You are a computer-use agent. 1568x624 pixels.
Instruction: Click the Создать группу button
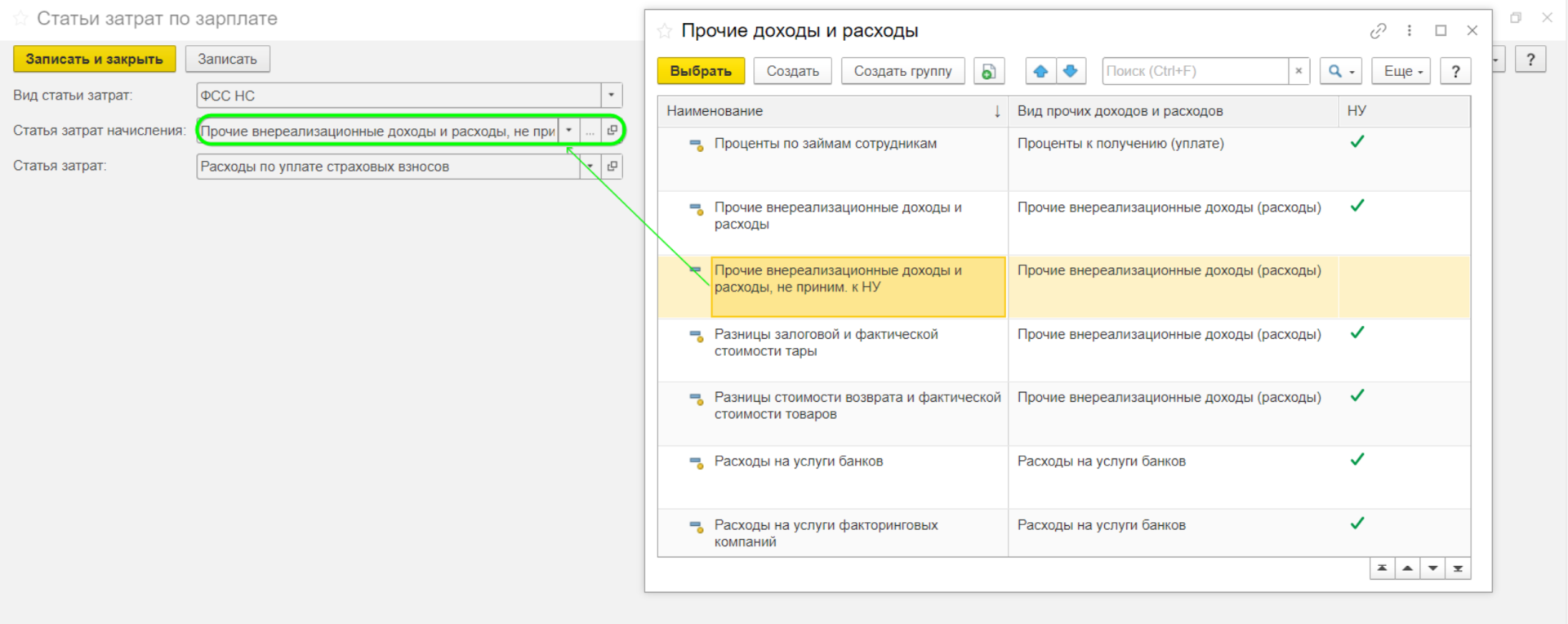click(902, 71)
